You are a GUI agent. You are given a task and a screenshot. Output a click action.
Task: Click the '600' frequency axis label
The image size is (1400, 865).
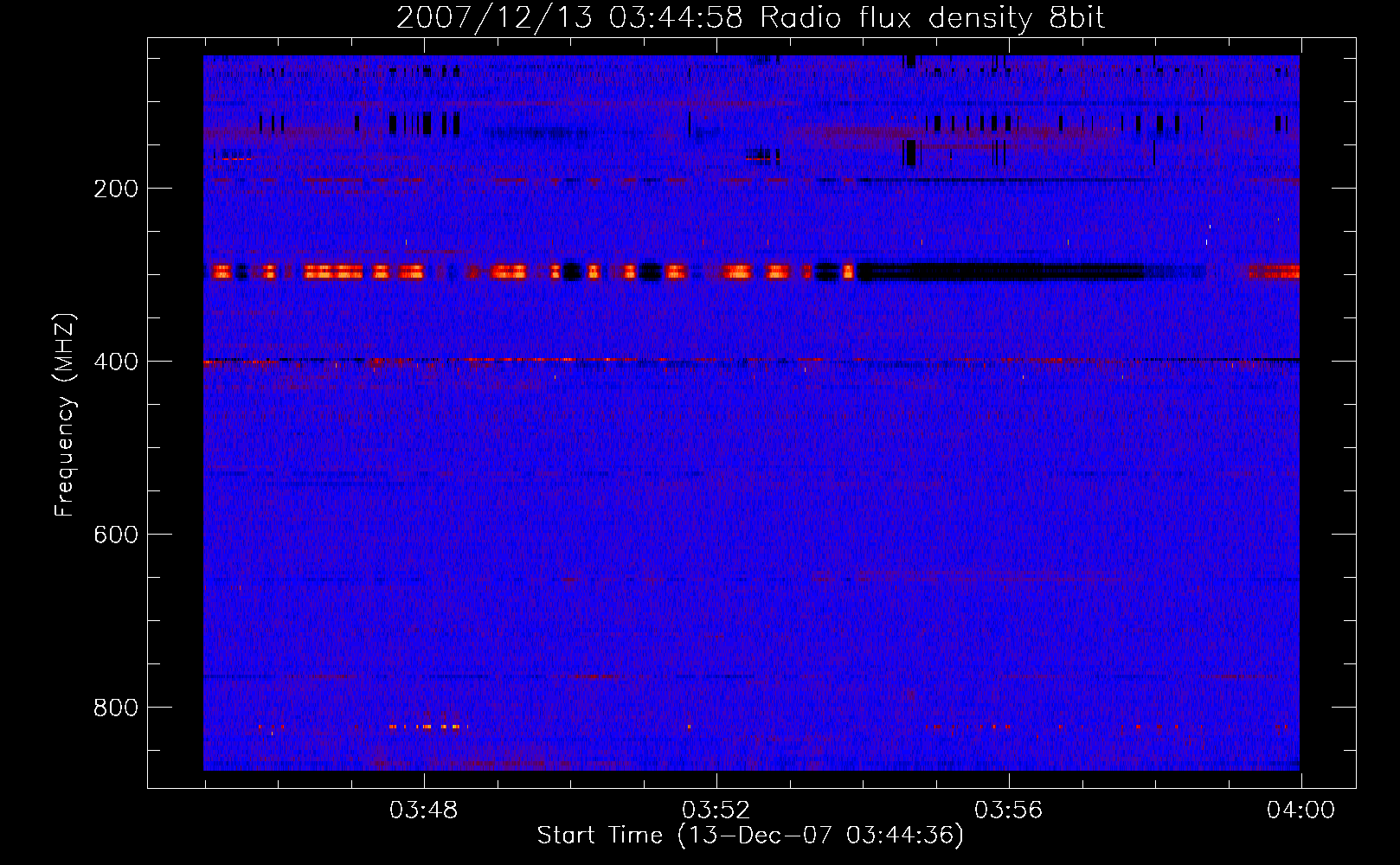[116, 535]
